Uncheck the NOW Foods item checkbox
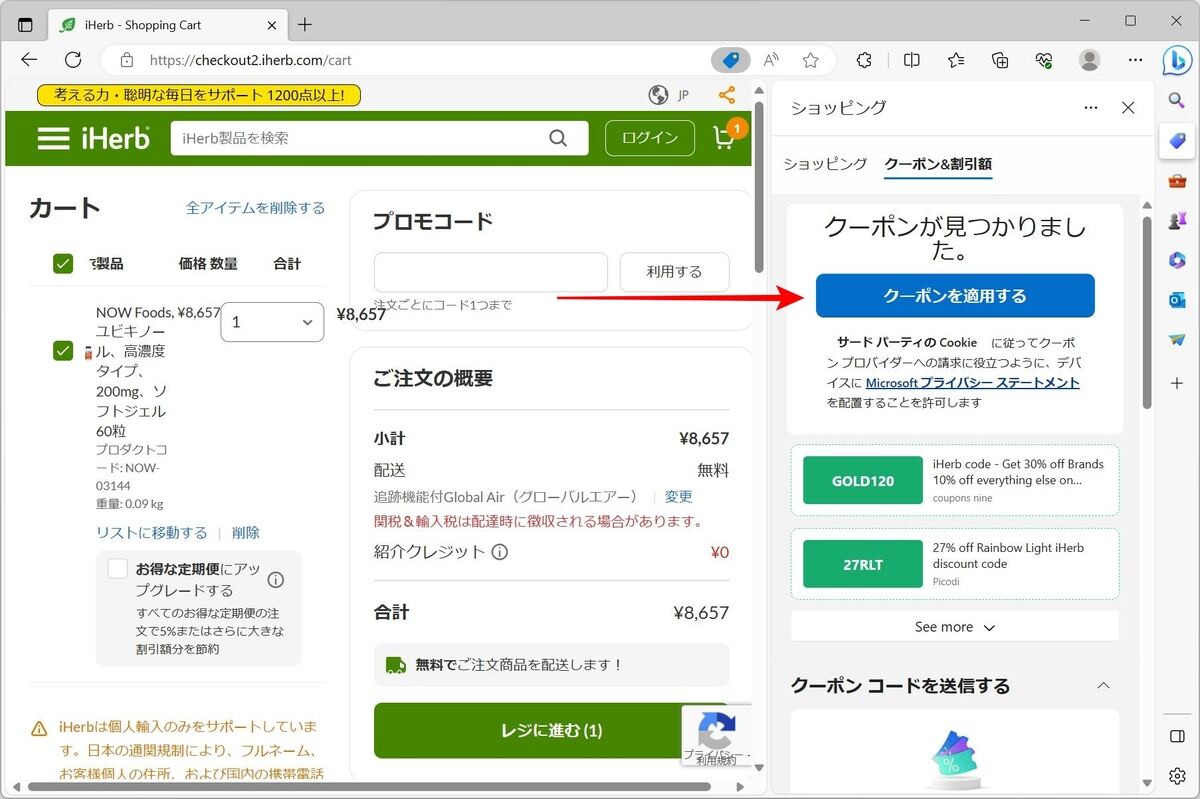 click(x=63, y=350)
